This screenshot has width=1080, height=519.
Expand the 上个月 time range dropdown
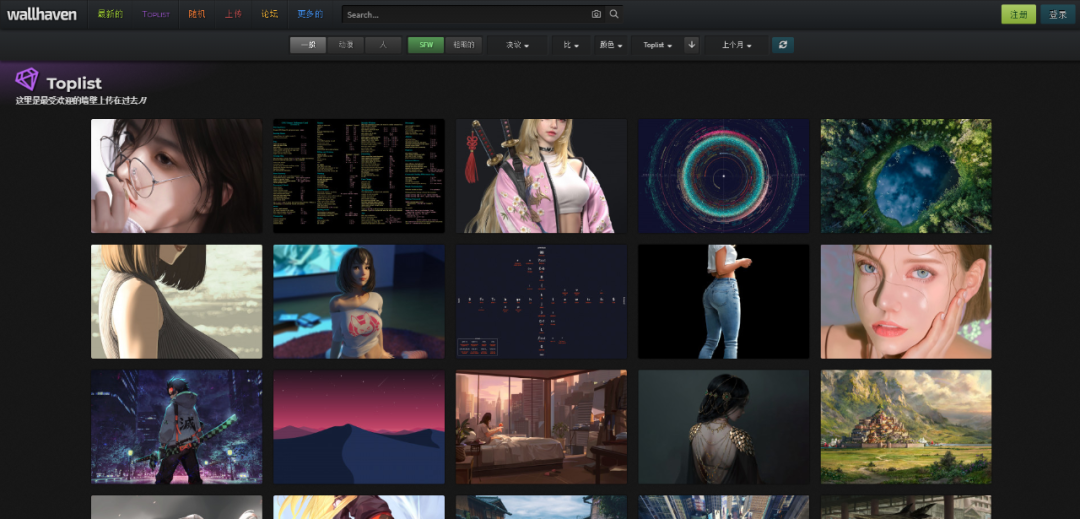tap(736, 45)
